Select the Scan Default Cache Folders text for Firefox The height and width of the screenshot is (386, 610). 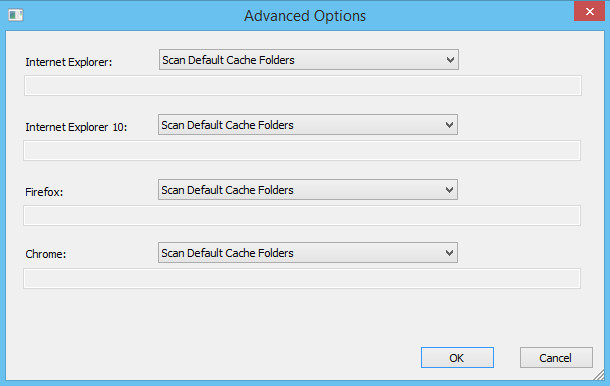[227, 190]
